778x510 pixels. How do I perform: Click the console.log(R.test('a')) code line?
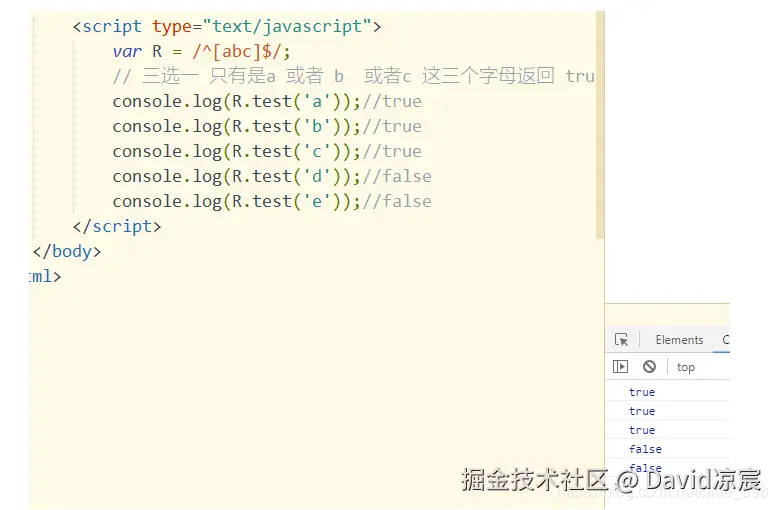click(x=267, y=102)
